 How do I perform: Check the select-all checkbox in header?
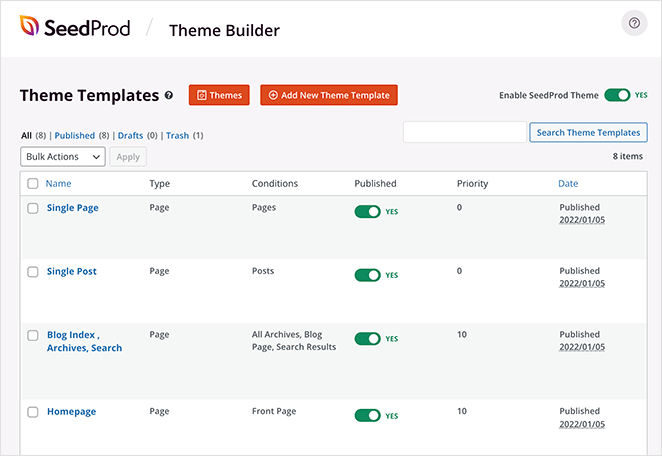tap(33, 184)
